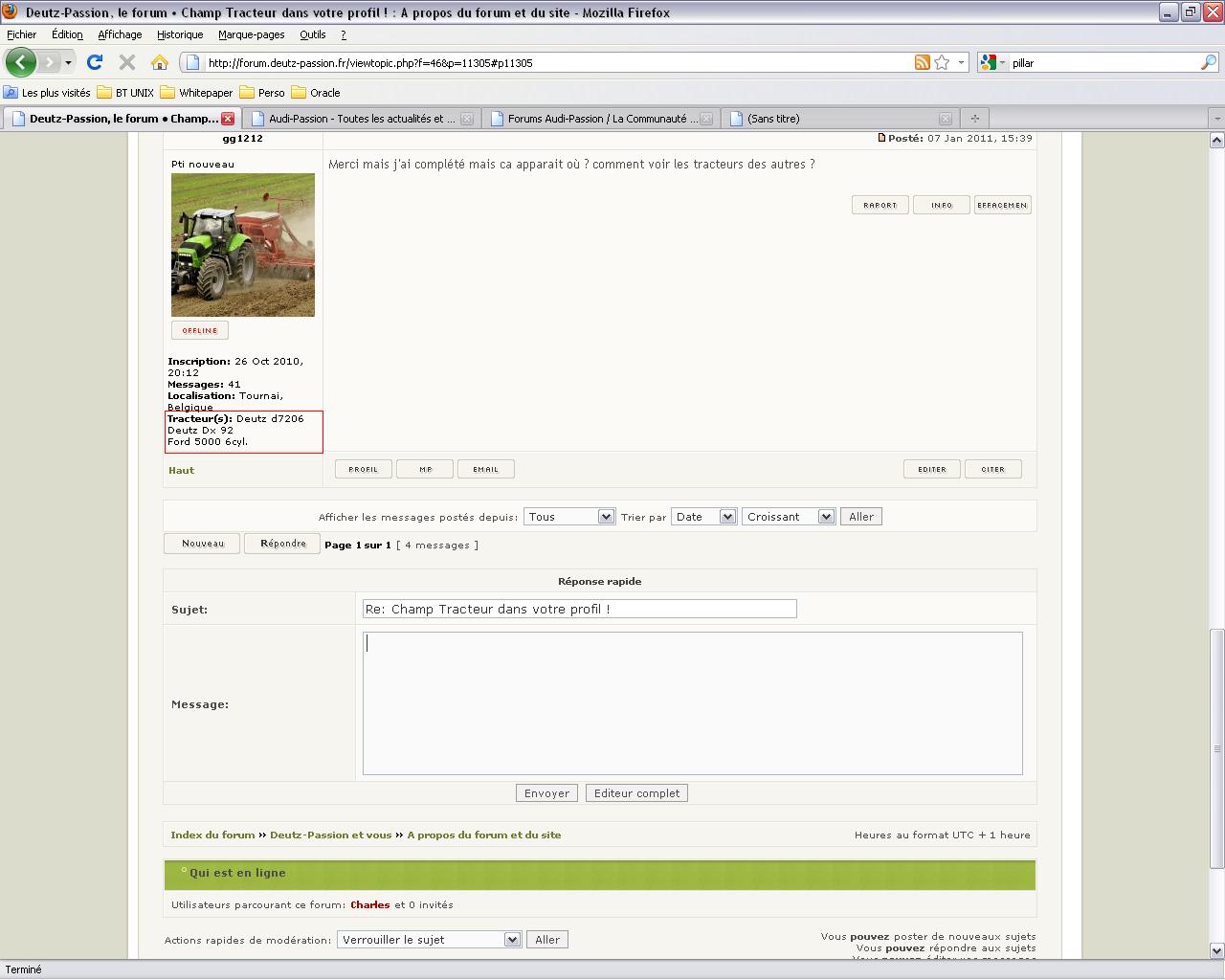Open the Charles user profile link
1225x980 pixels.
click(370, 904)
